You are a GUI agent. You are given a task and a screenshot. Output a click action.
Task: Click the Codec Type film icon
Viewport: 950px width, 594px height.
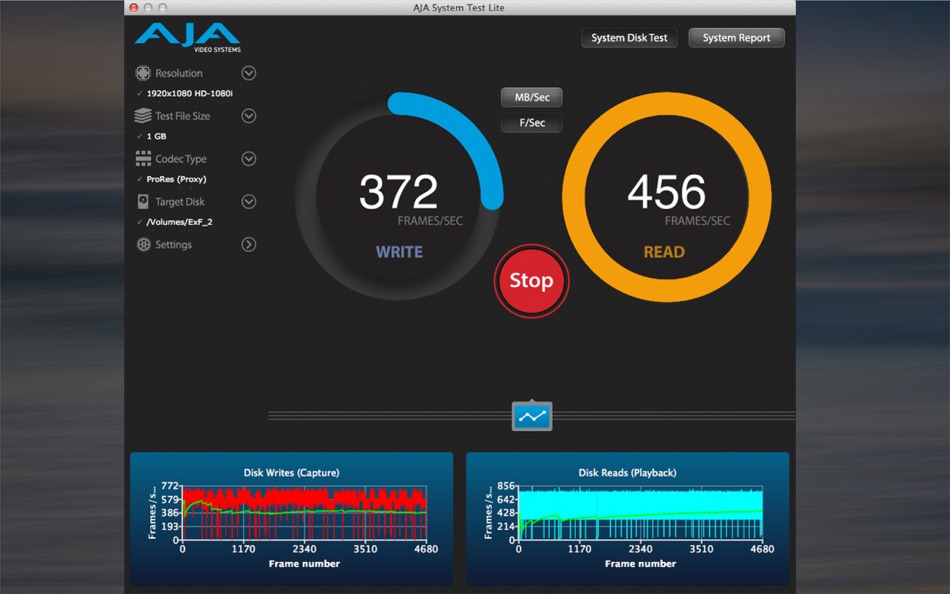tap(143, 159)
